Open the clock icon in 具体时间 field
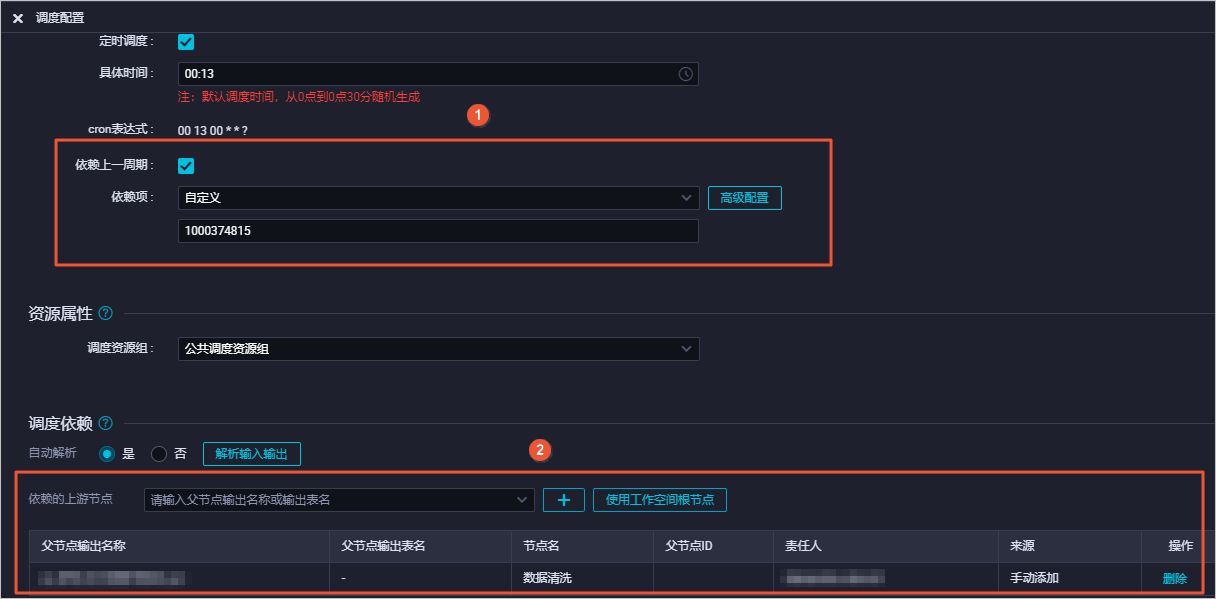 tap(685, 74)
